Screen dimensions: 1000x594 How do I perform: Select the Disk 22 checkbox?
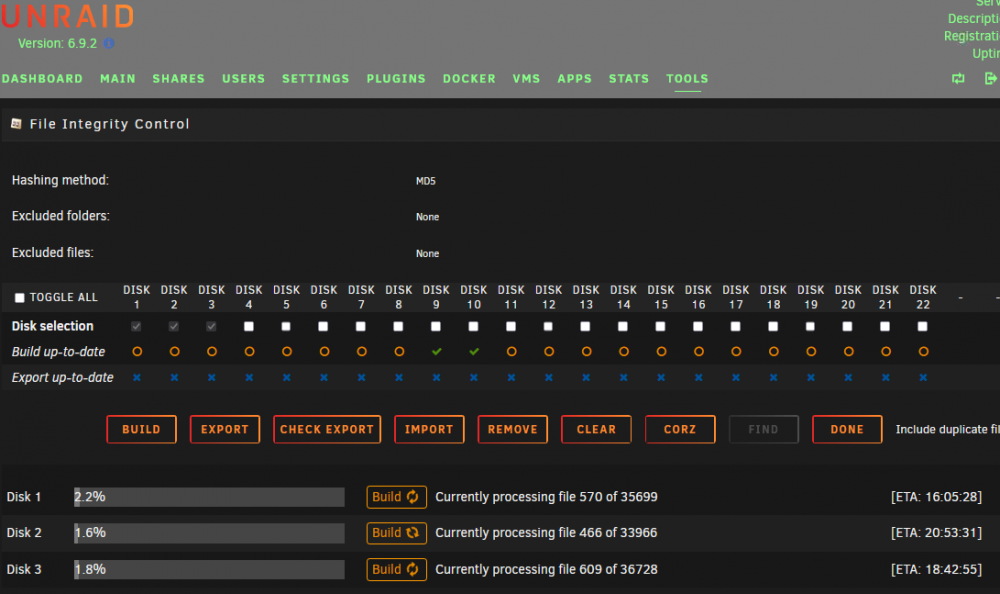pyautogui.click(x=922, y=327)
